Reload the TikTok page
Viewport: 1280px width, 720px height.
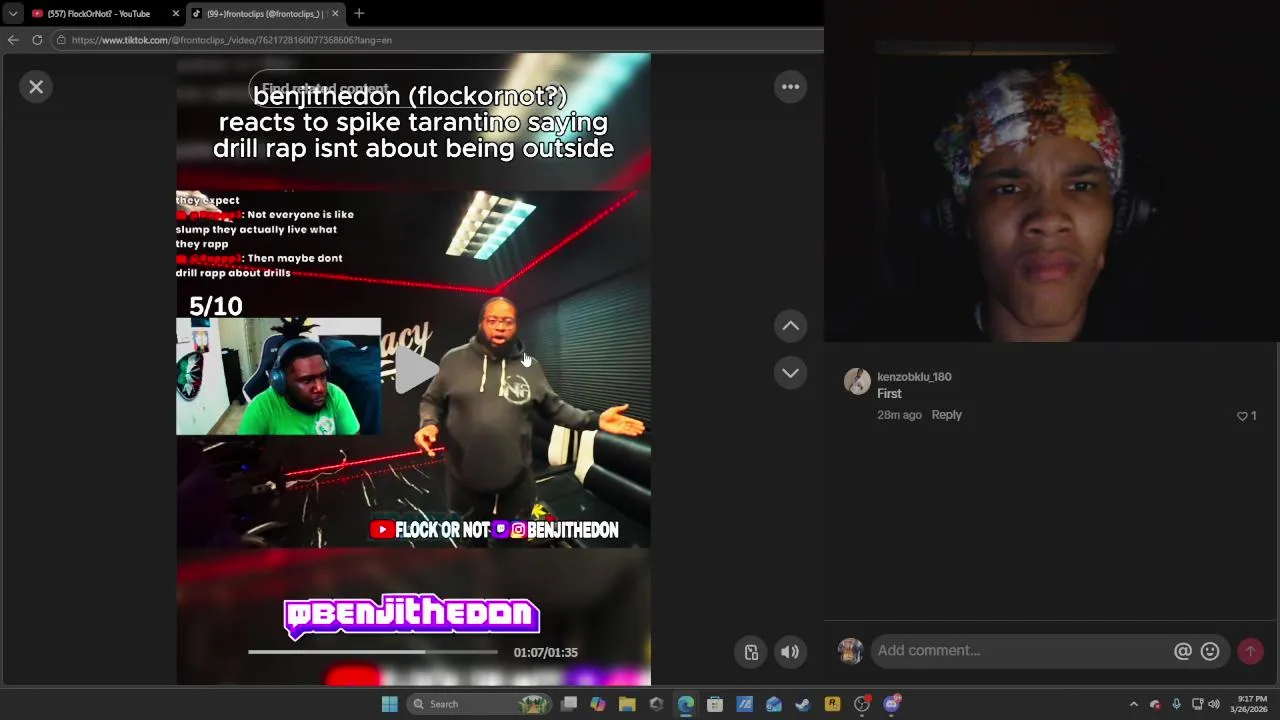[37, 40]
